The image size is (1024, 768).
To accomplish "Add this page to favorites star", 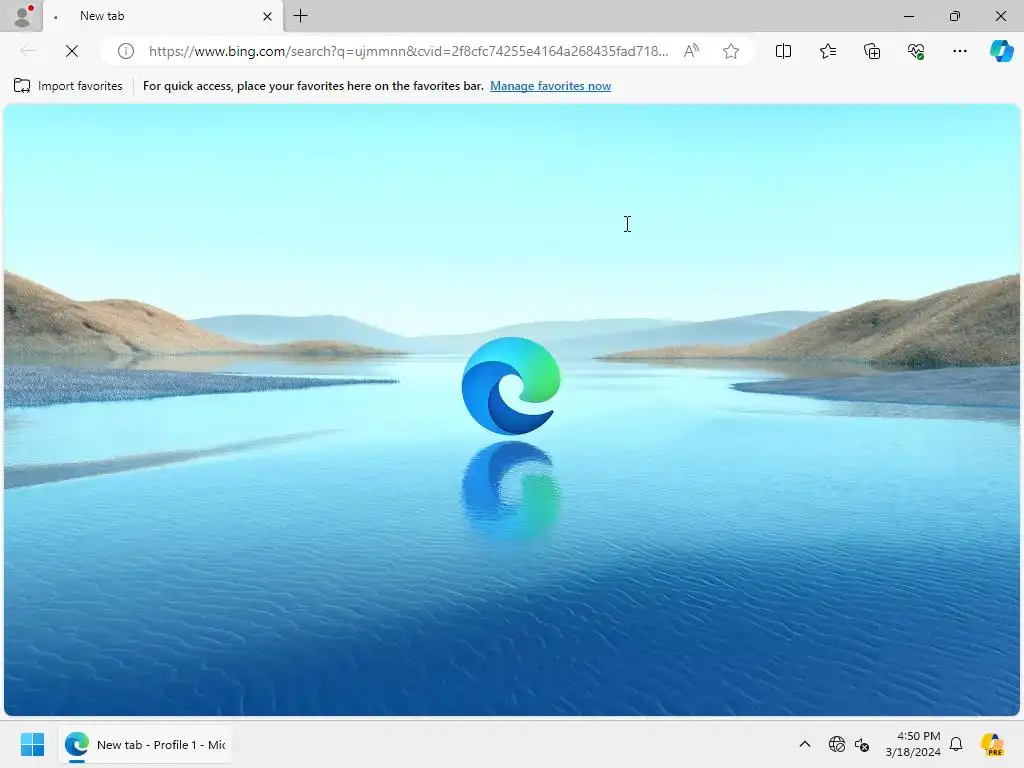I will pos(731,51).
